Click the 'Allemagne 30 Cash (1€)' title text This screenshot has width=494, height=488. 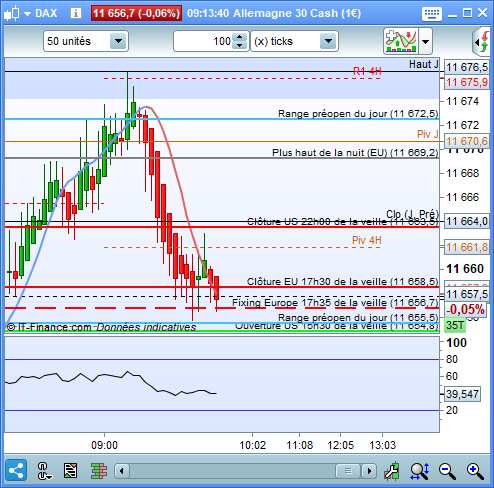tap(297, 13)
